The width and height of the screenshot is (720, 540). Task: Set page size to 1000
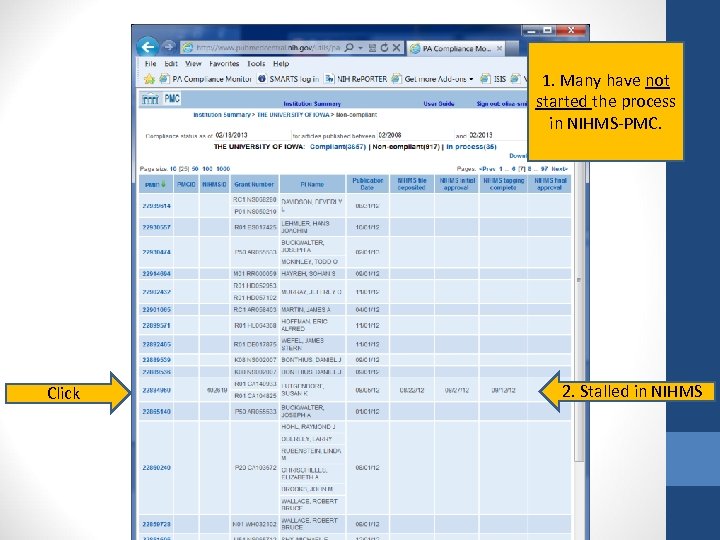223,169
